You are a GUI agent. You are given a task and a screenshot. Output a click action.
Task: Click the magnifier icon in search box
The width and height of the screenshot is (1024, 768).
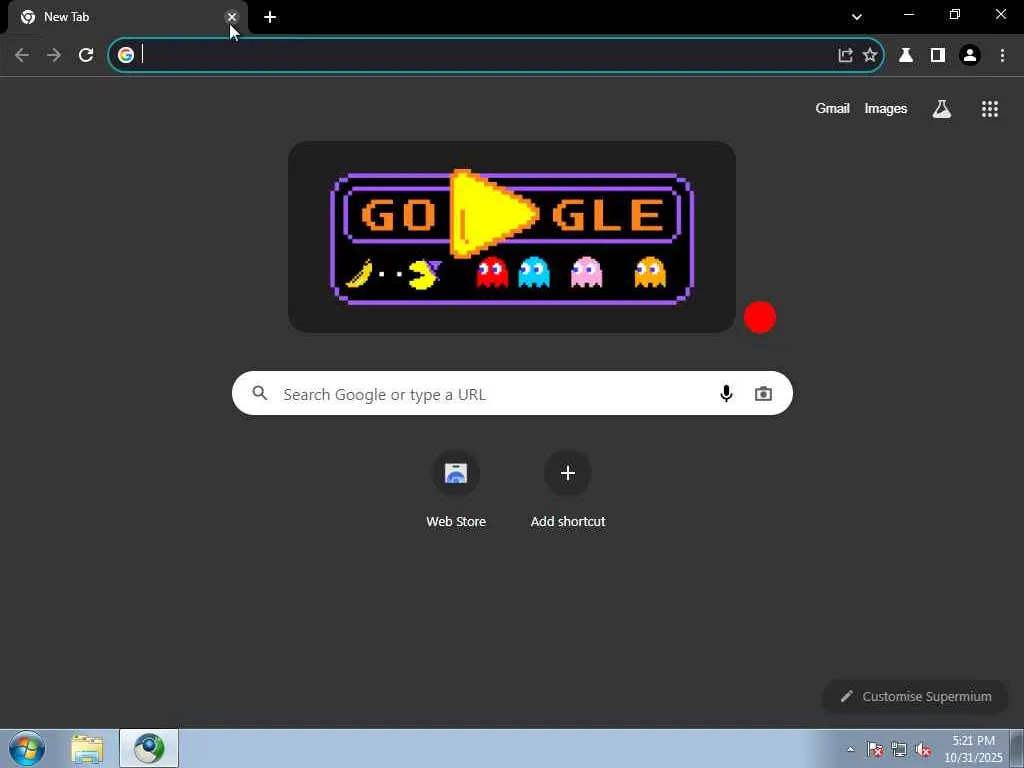(260, 393)
